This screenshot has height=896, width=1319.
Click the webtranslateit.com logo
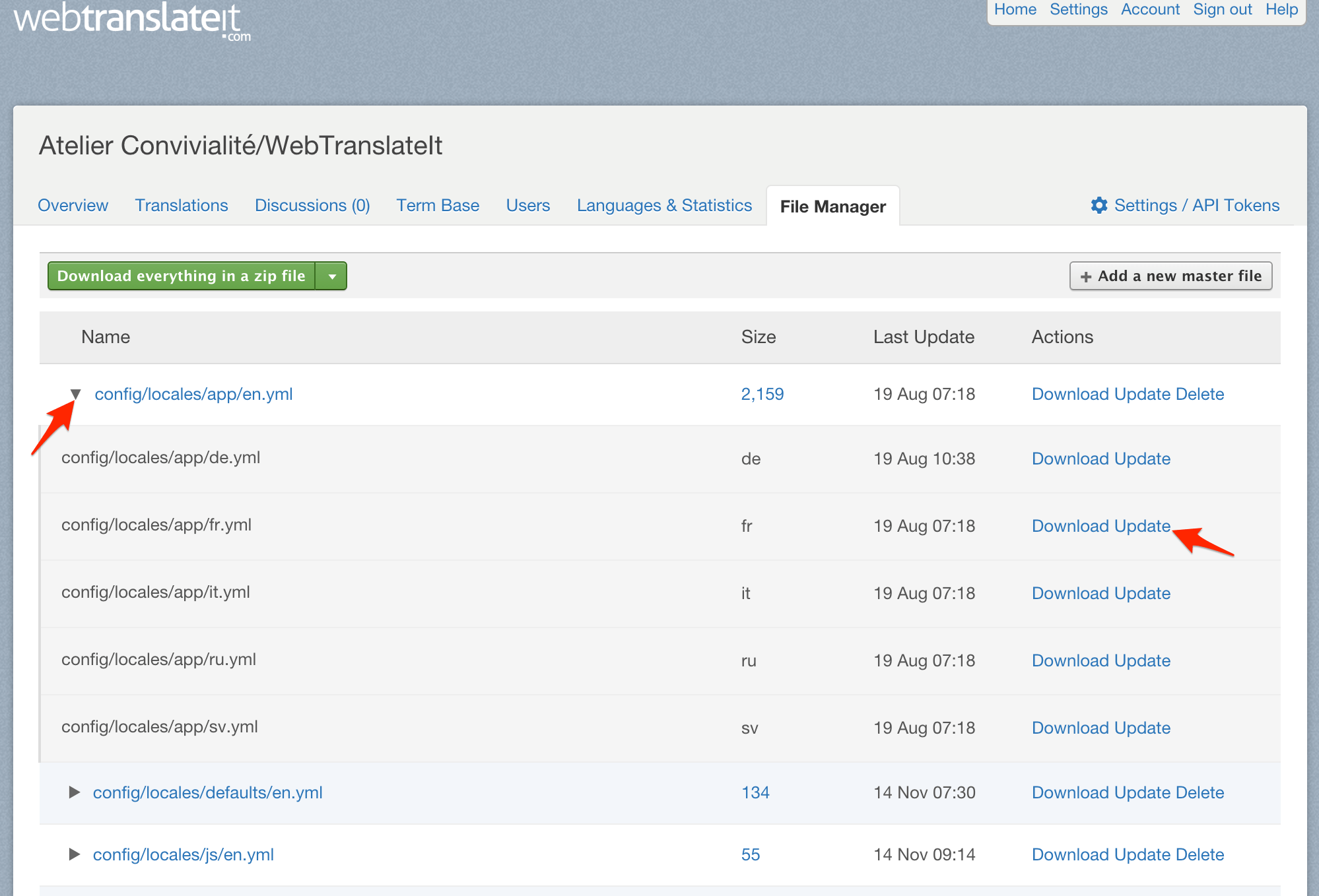tap(132, 20)
